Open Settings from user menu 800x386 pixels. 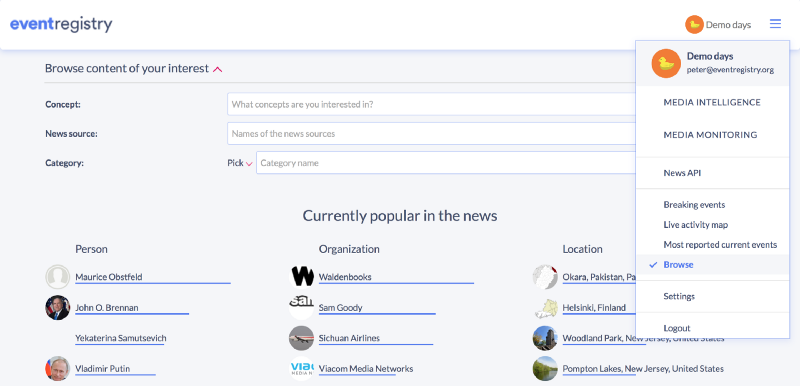pyautogui.click(x=679, y=296)
